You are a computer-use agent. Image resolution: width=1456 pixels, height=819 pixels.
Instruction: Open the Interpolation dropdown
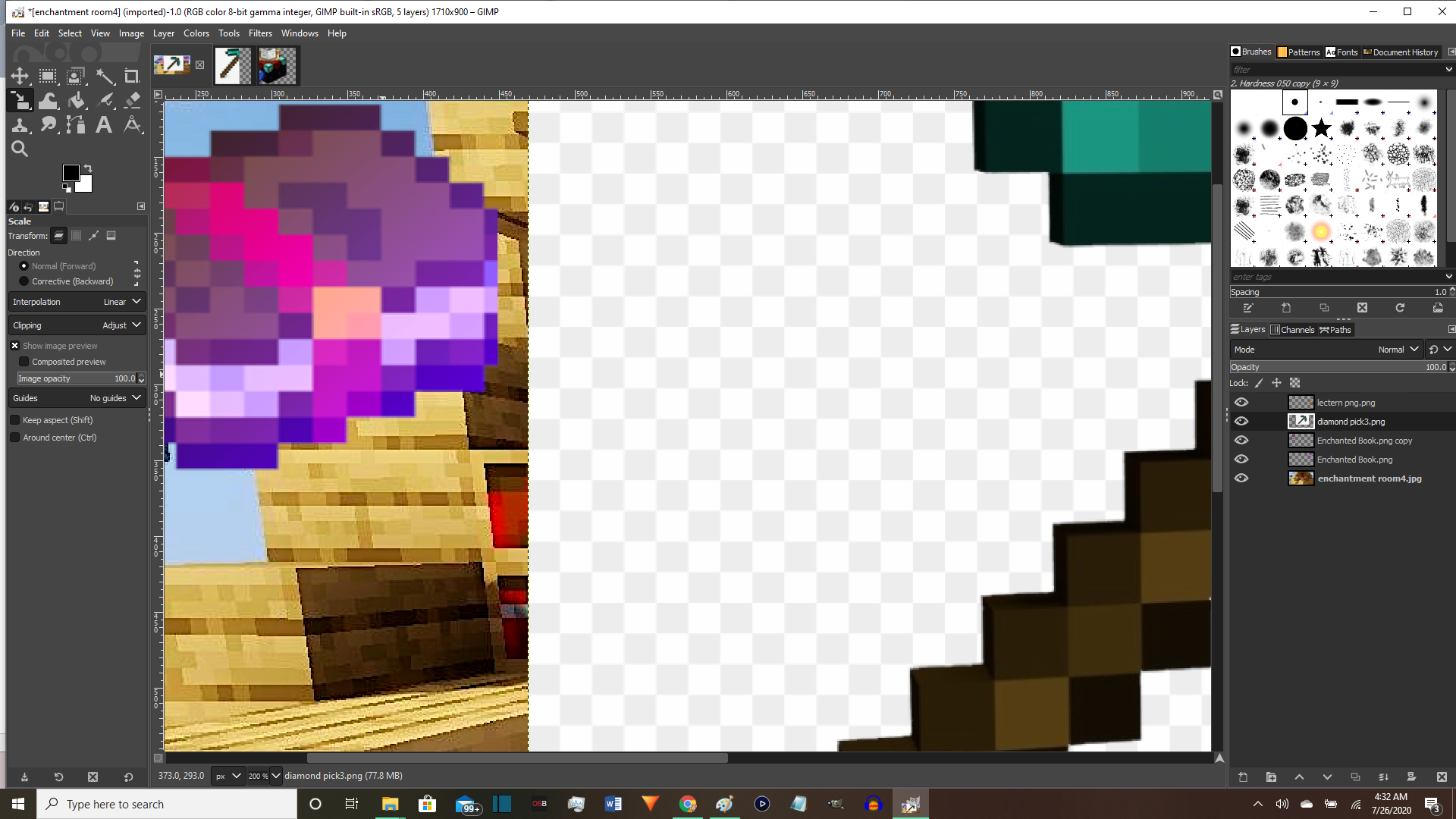[77, 302]
